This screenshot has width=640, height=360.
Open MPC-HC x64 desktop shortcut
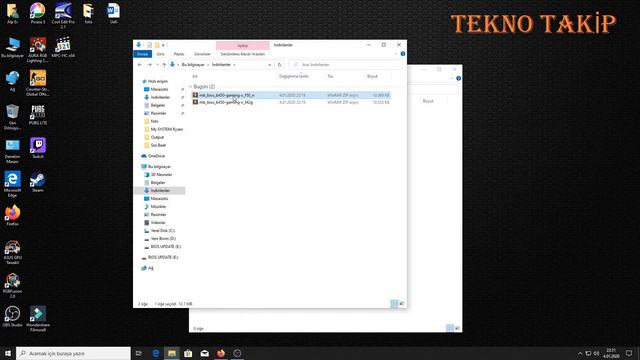[x=63, y=47]
